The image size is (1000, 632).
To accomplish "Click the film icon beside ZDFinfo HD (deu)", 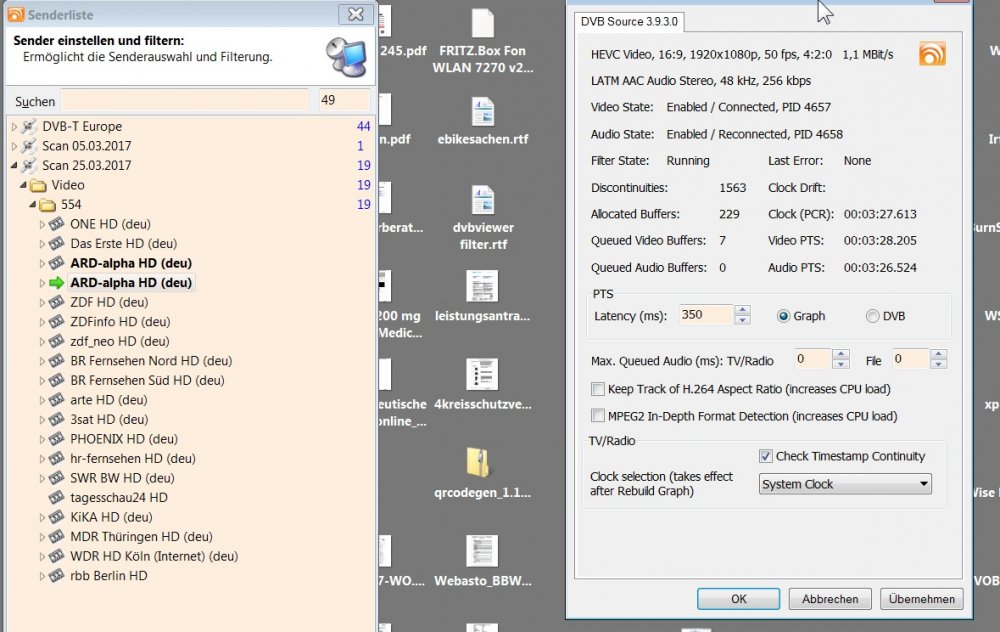I will pos(57,322).
